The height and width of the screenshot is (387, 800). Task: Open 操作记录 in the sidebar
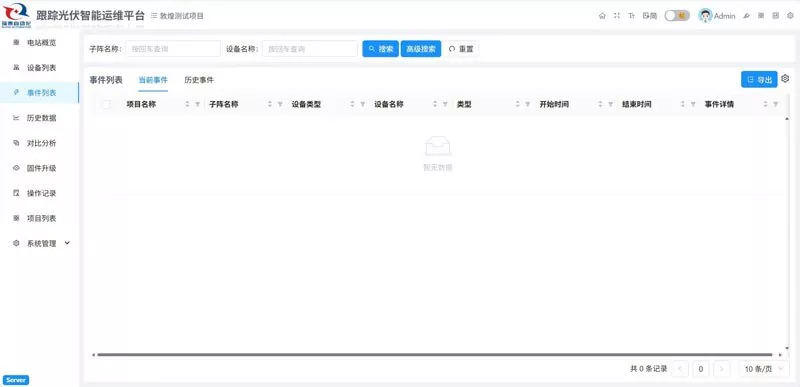point(39,193)
